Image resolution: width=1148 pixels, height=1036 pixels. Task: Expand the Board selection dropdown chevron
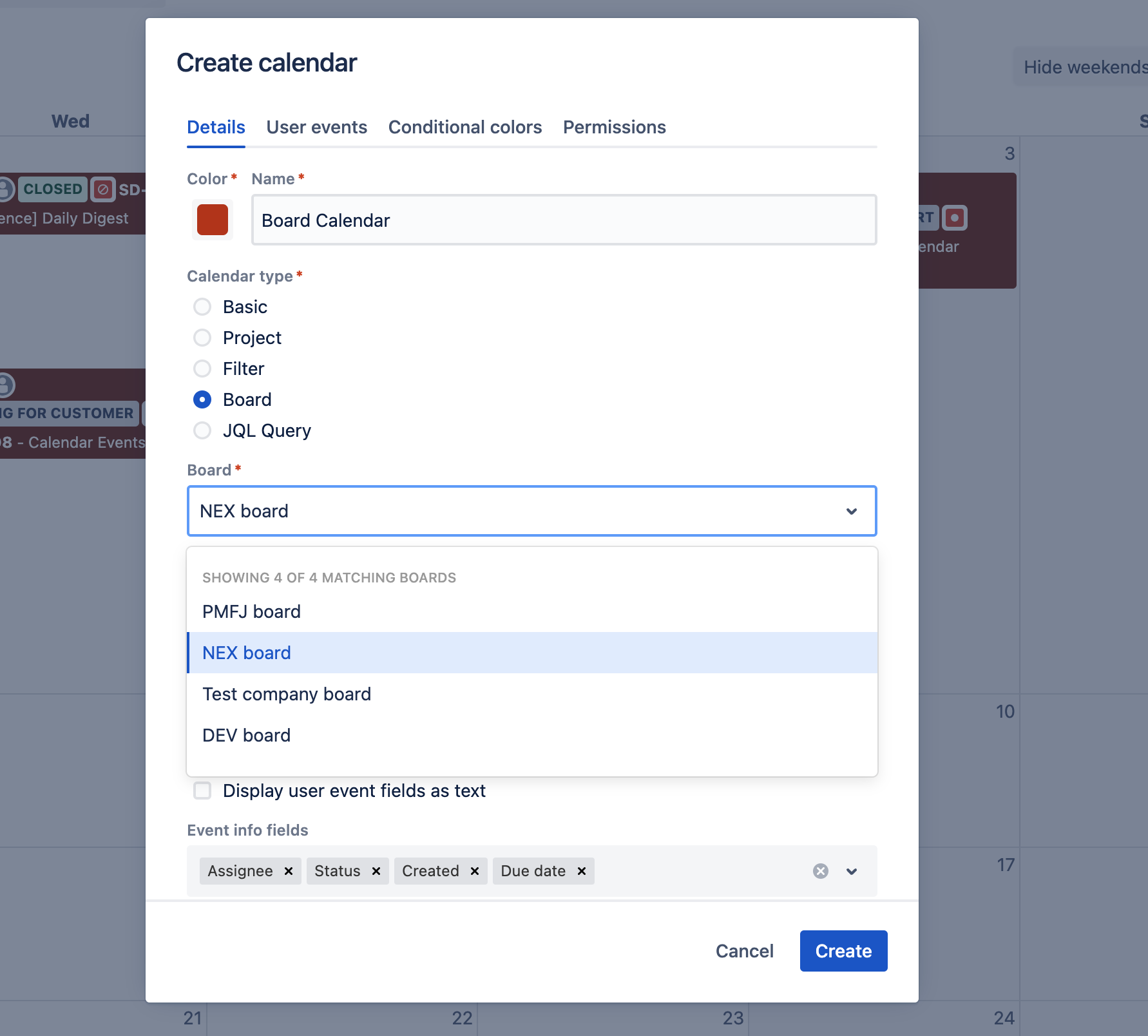(852, 511)
